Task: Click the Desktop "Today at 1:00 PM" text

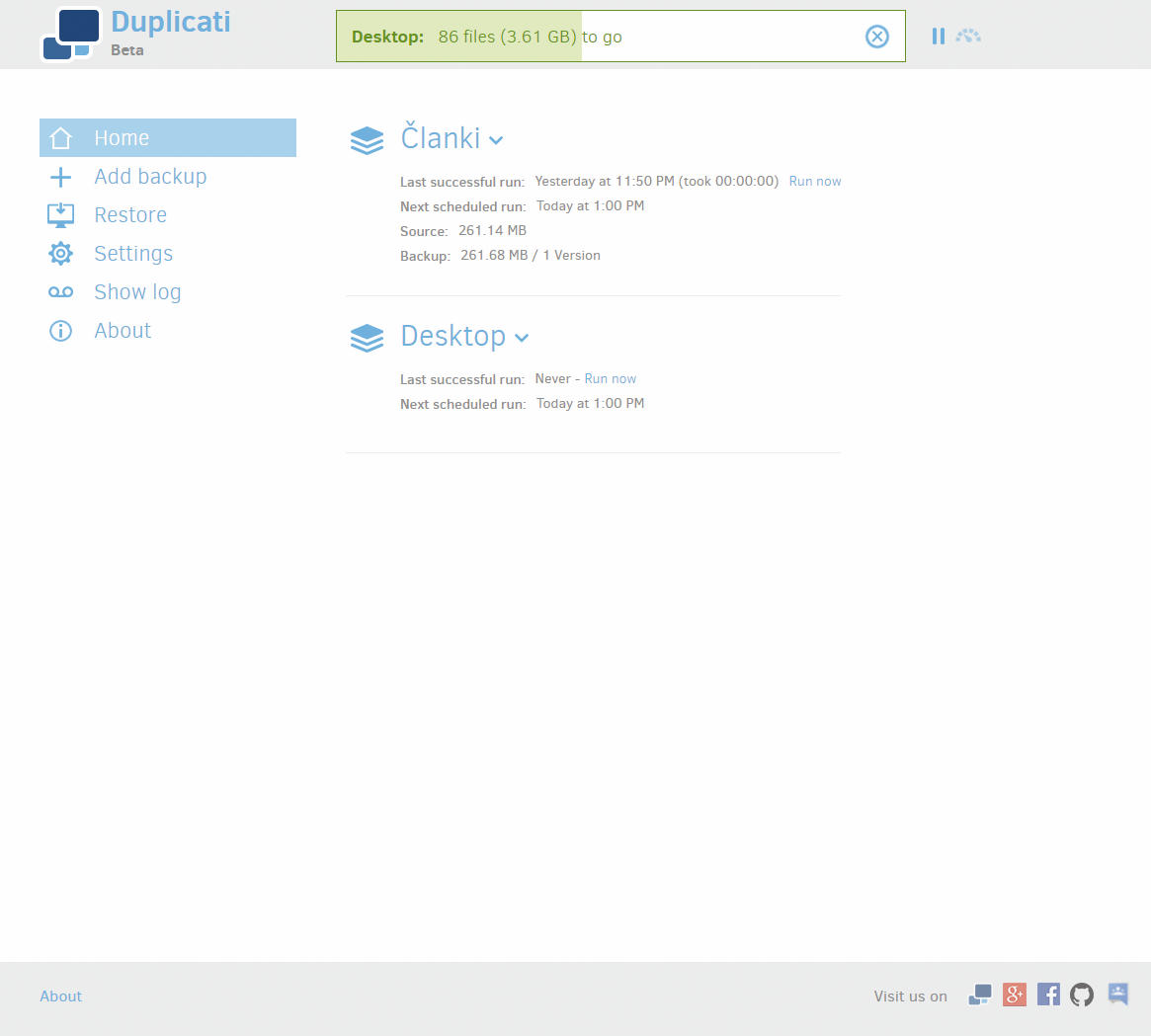Action: pyautogui.click(x=590, y=404)
